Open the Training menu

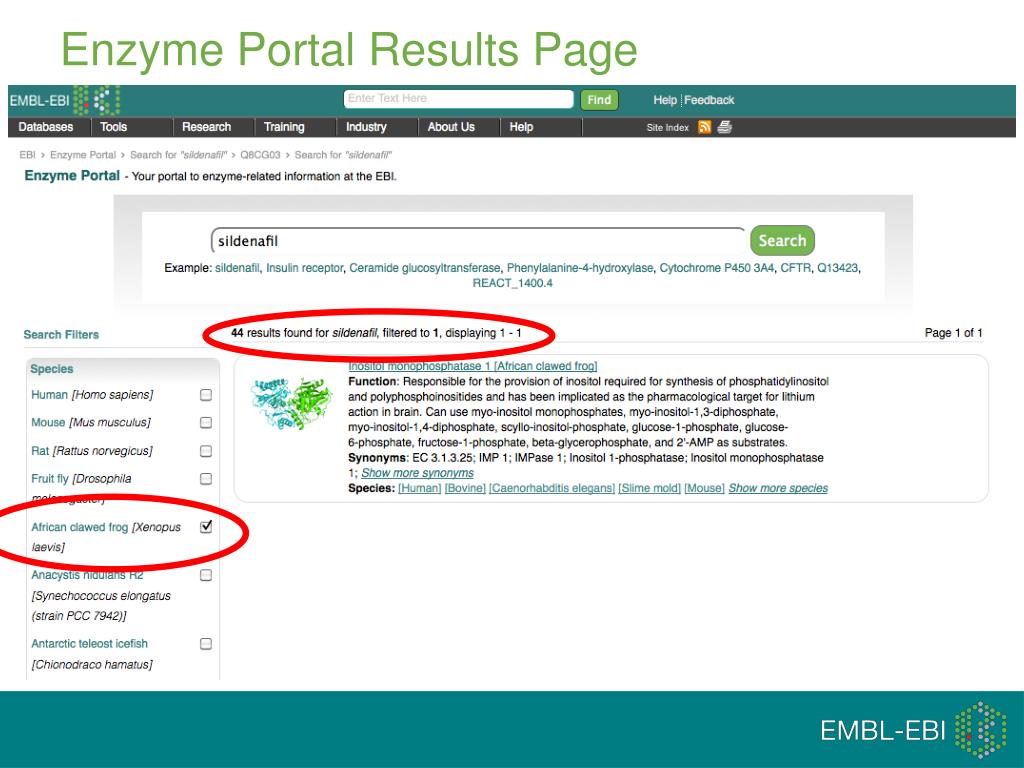(x=284, y=127)
